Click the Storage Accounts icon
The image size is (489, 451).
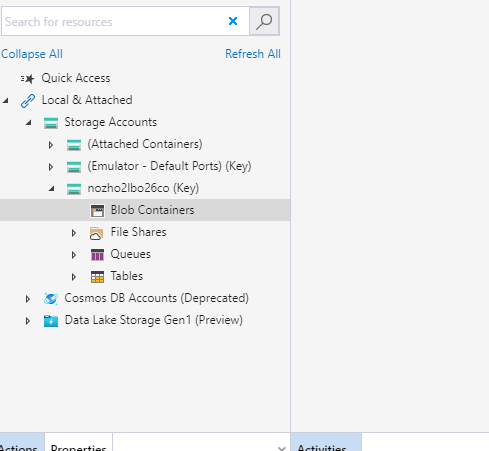pos(51,123)
